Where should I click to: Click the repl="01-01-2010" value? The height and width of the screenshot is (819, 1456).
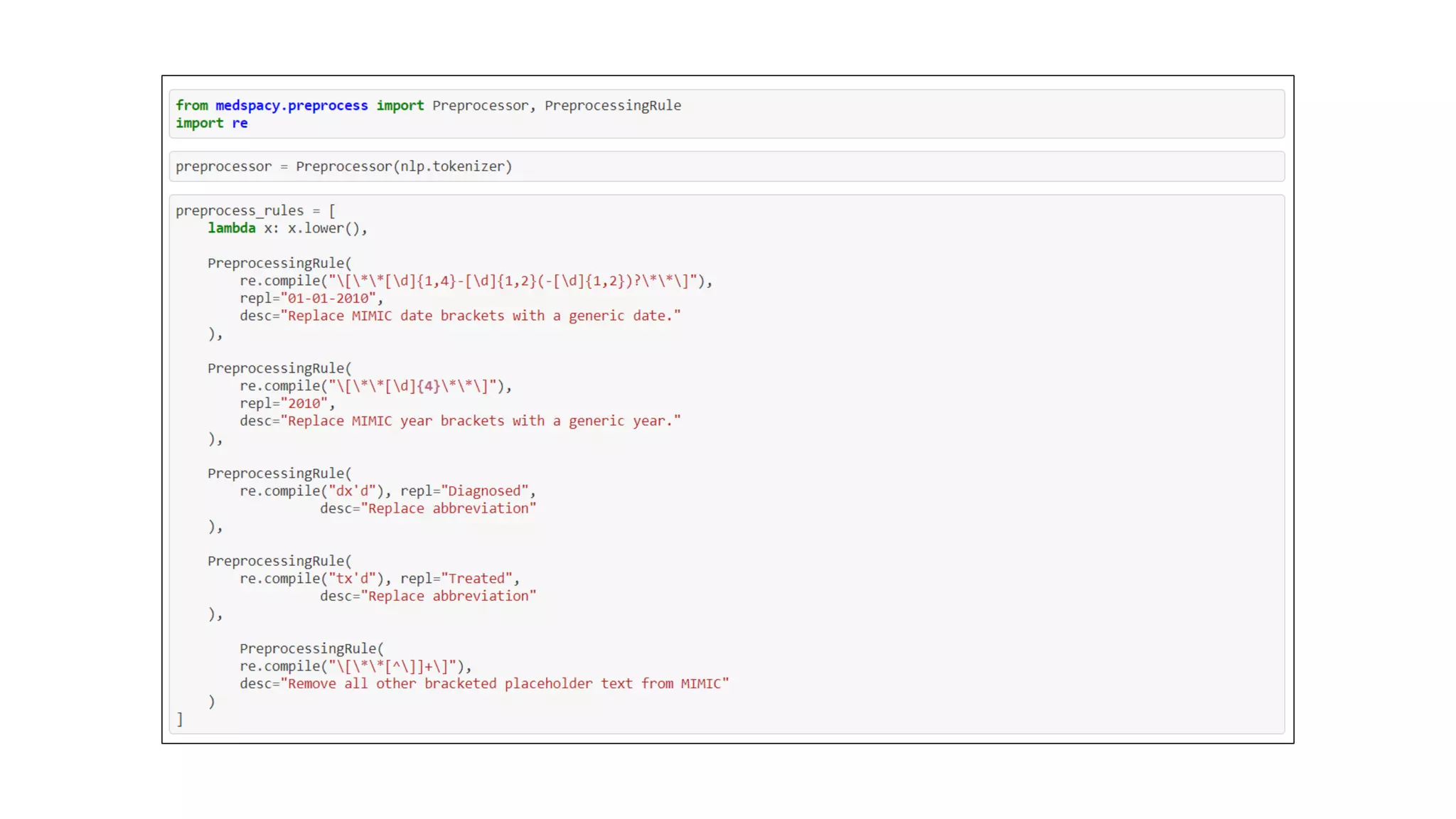(328, 299)
